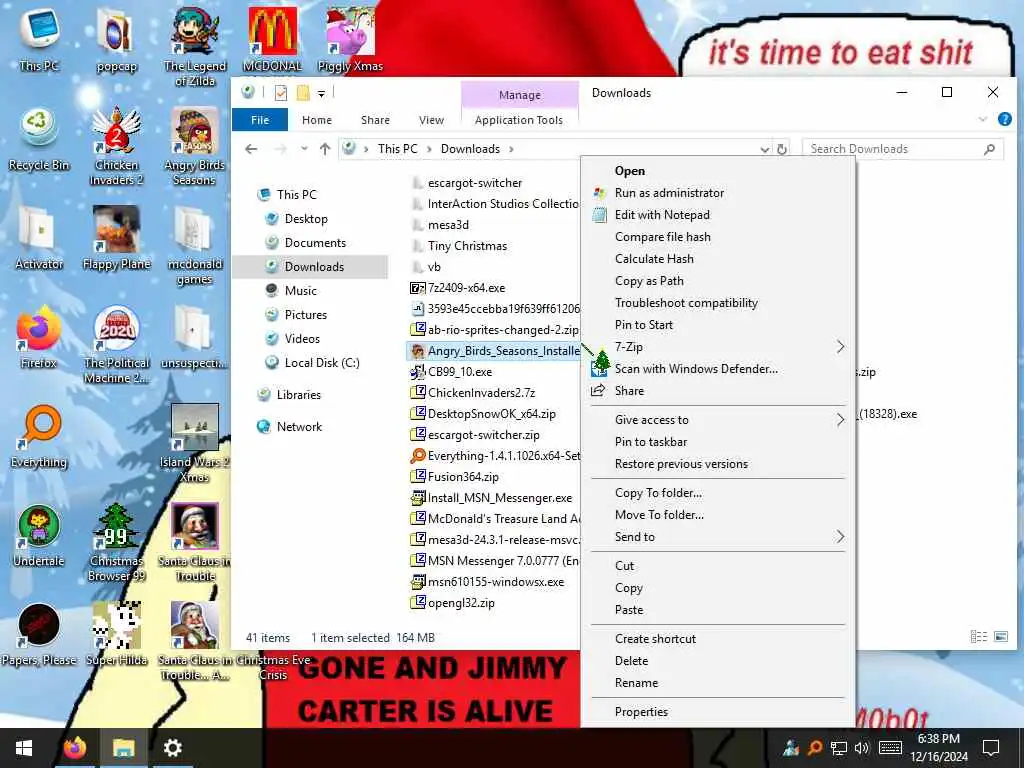
Task: Select Network in navigation pane
Action: tap(299, 426)
